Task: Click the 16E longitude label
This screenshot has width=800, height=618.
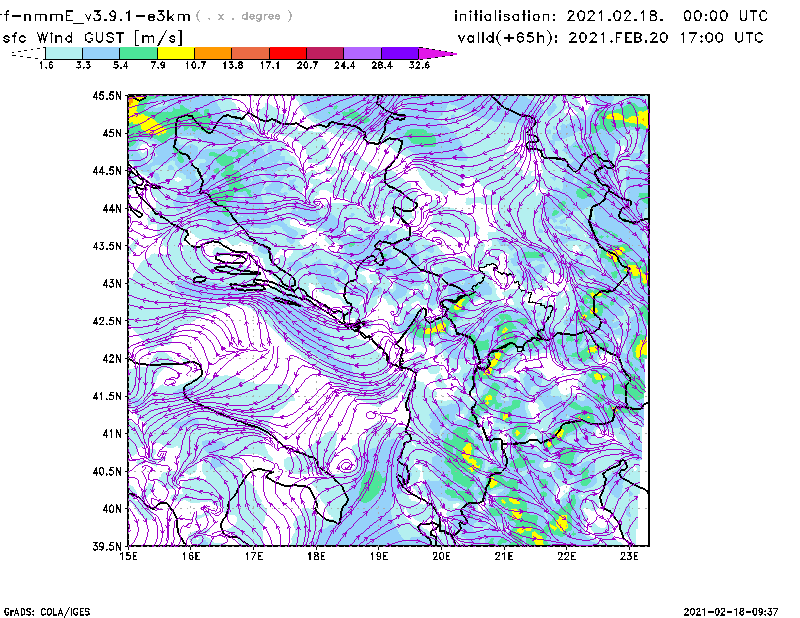Action: coord(191,556)
